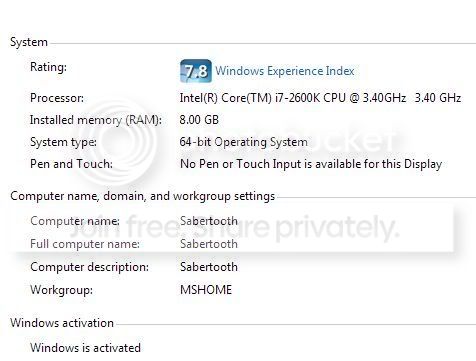
Task: Select the Computer description value Sabertooth
Action: click(209, 267)
